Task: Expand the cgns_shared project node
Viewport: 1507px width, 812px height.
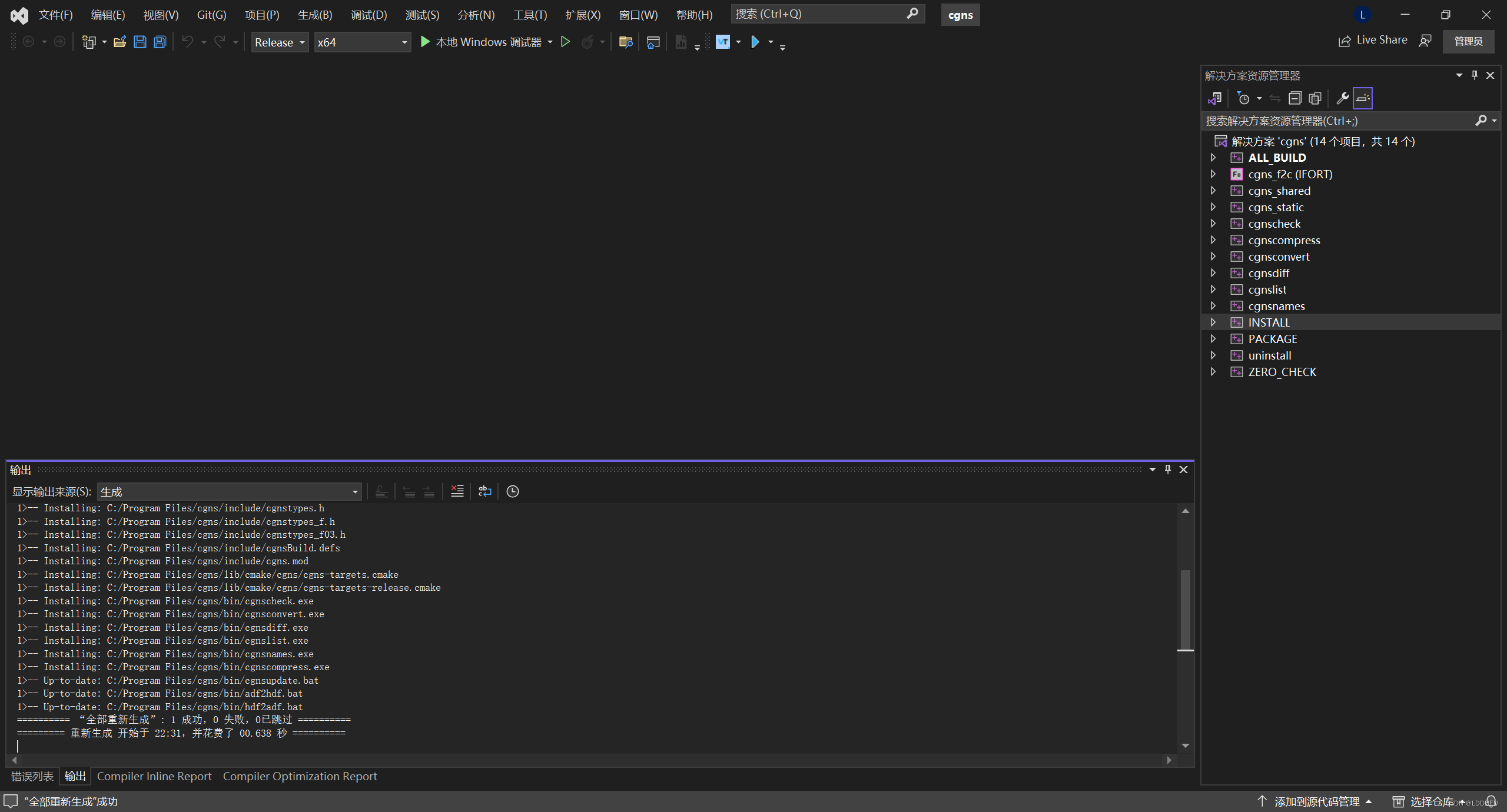Action: (1213, 191)
